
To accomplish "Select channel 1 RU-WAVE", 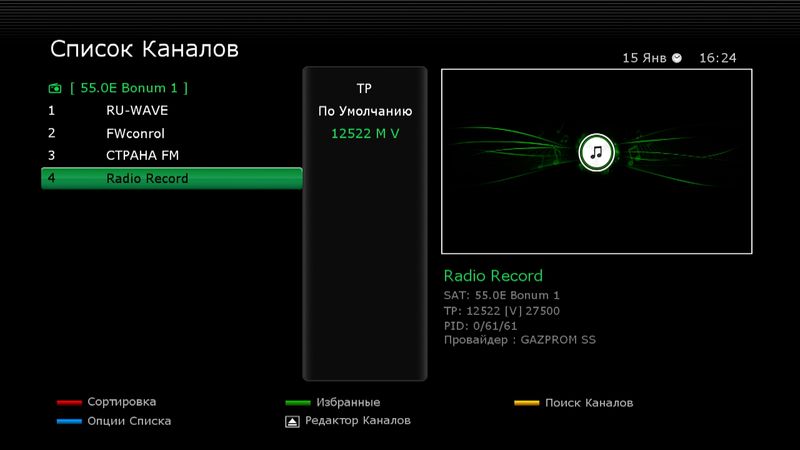I will 136,111.
